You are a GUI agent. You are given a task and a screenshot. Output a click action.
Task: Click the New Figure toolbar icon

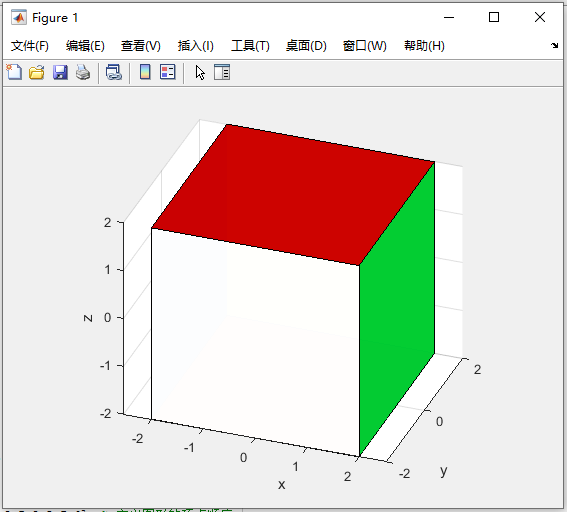14,72
